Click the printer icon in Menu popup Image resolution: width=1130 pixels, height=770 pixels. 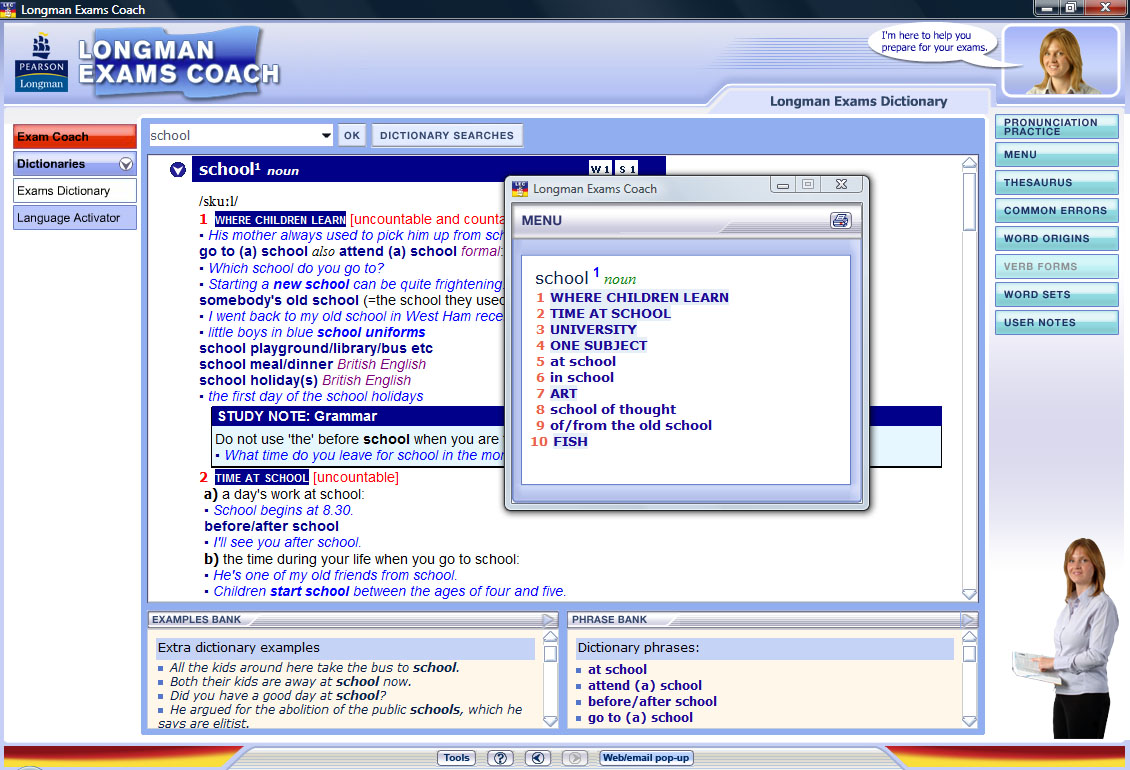pos(840,221)
